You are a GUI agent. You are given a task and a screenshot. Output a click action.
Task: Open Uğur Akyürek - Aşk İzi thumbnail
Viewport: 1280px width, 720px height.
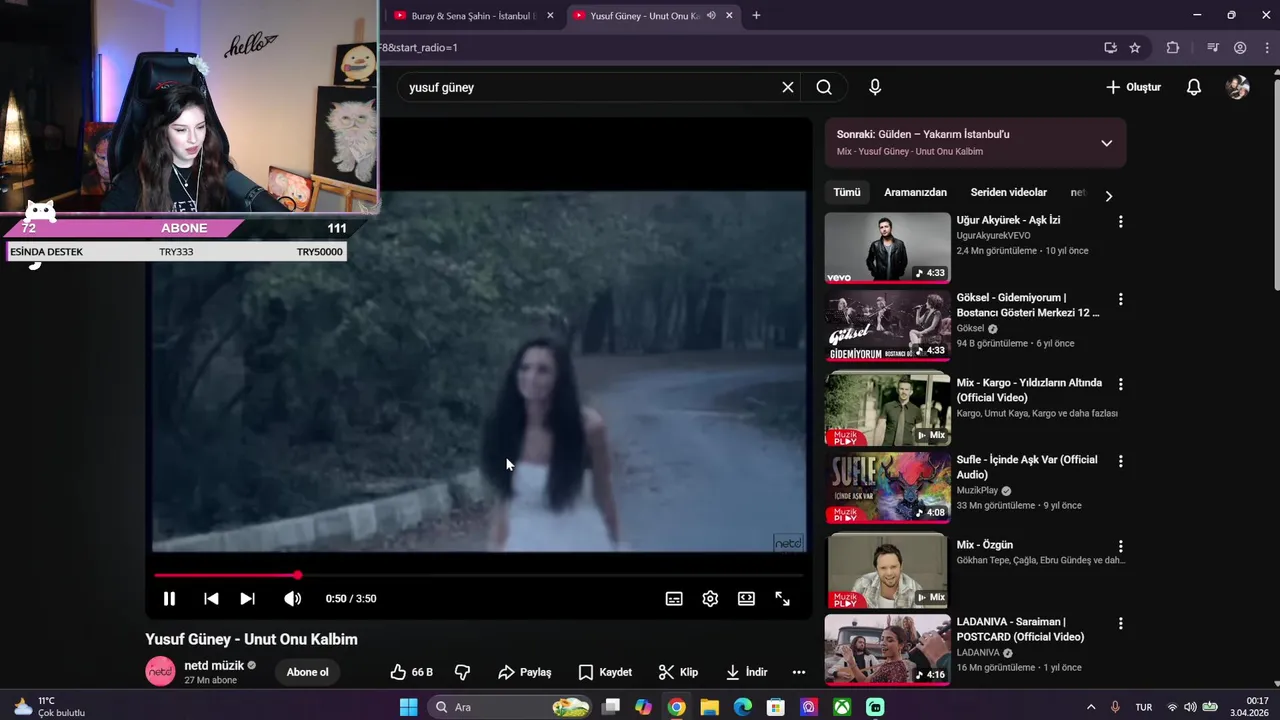pyautogui.click(x=887, y=247)
